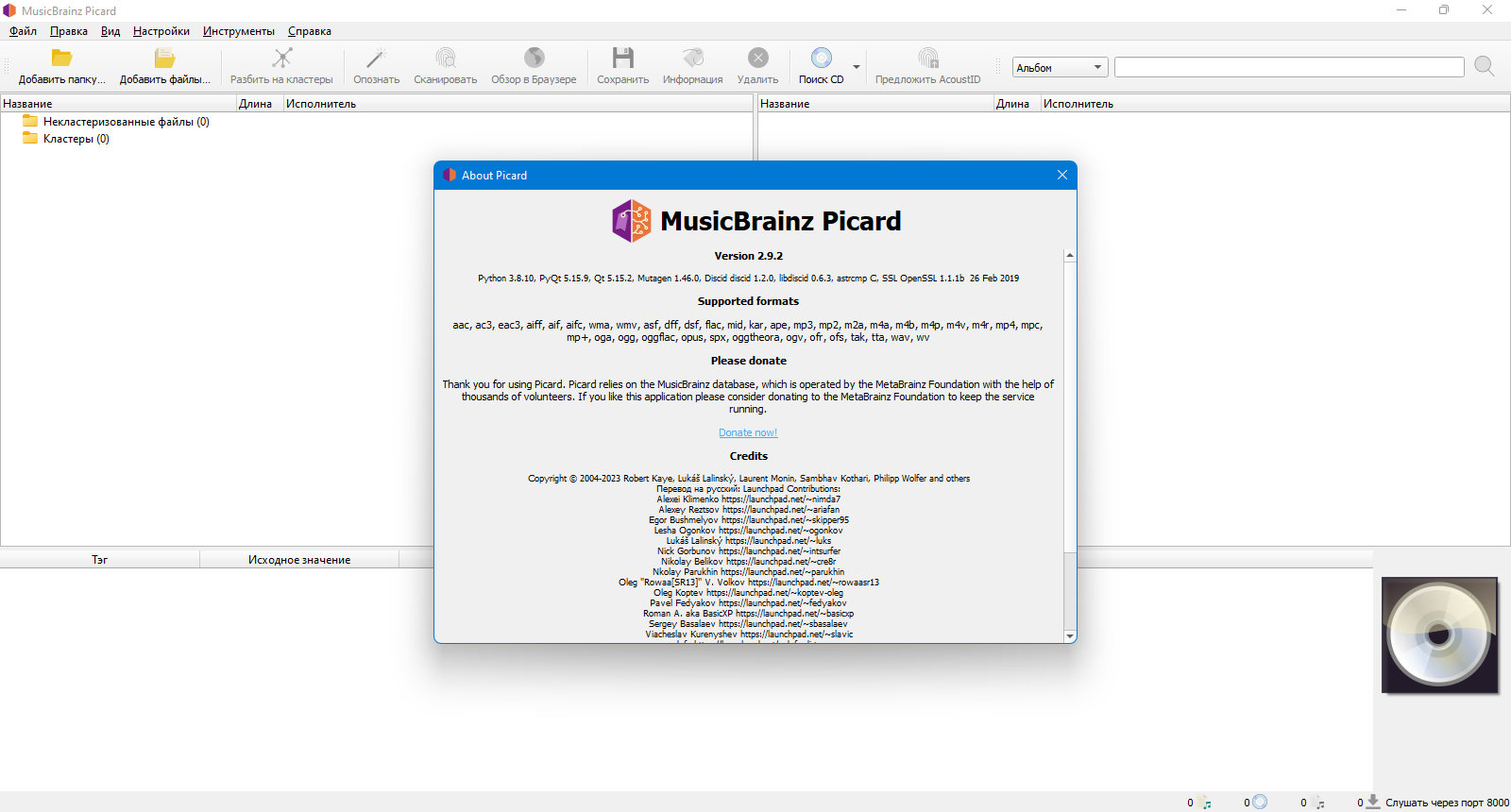
Task: Click the Добавить файлы toolbar icon
Action: coord(165,59)
